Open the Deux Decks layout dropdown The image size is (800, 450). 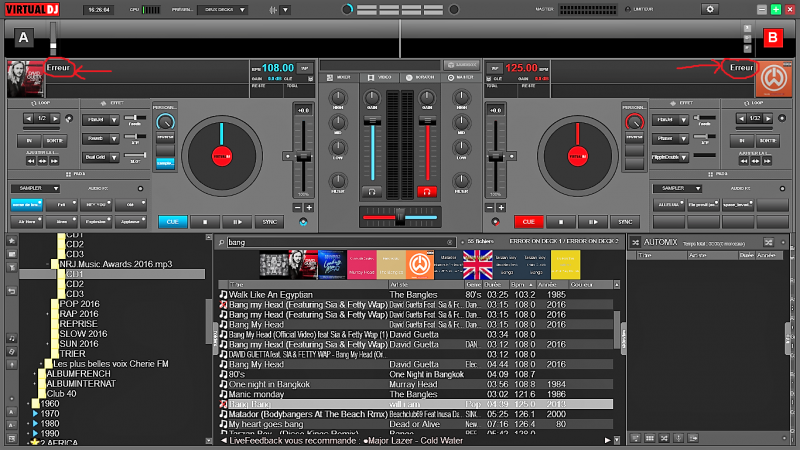click(222, 10)
